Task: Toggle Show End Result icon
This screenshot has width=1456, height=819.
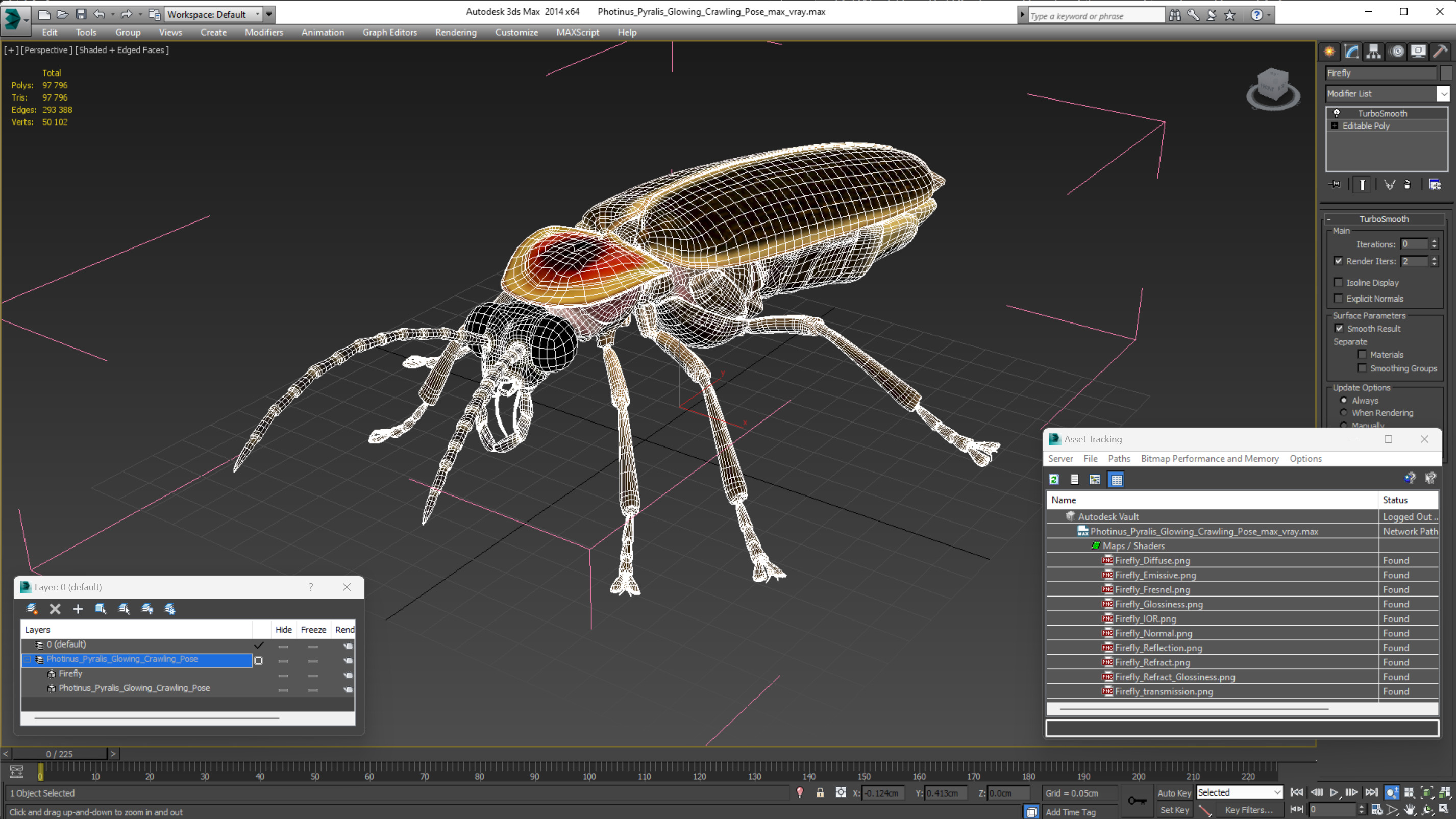Action: pos(1362,184)
